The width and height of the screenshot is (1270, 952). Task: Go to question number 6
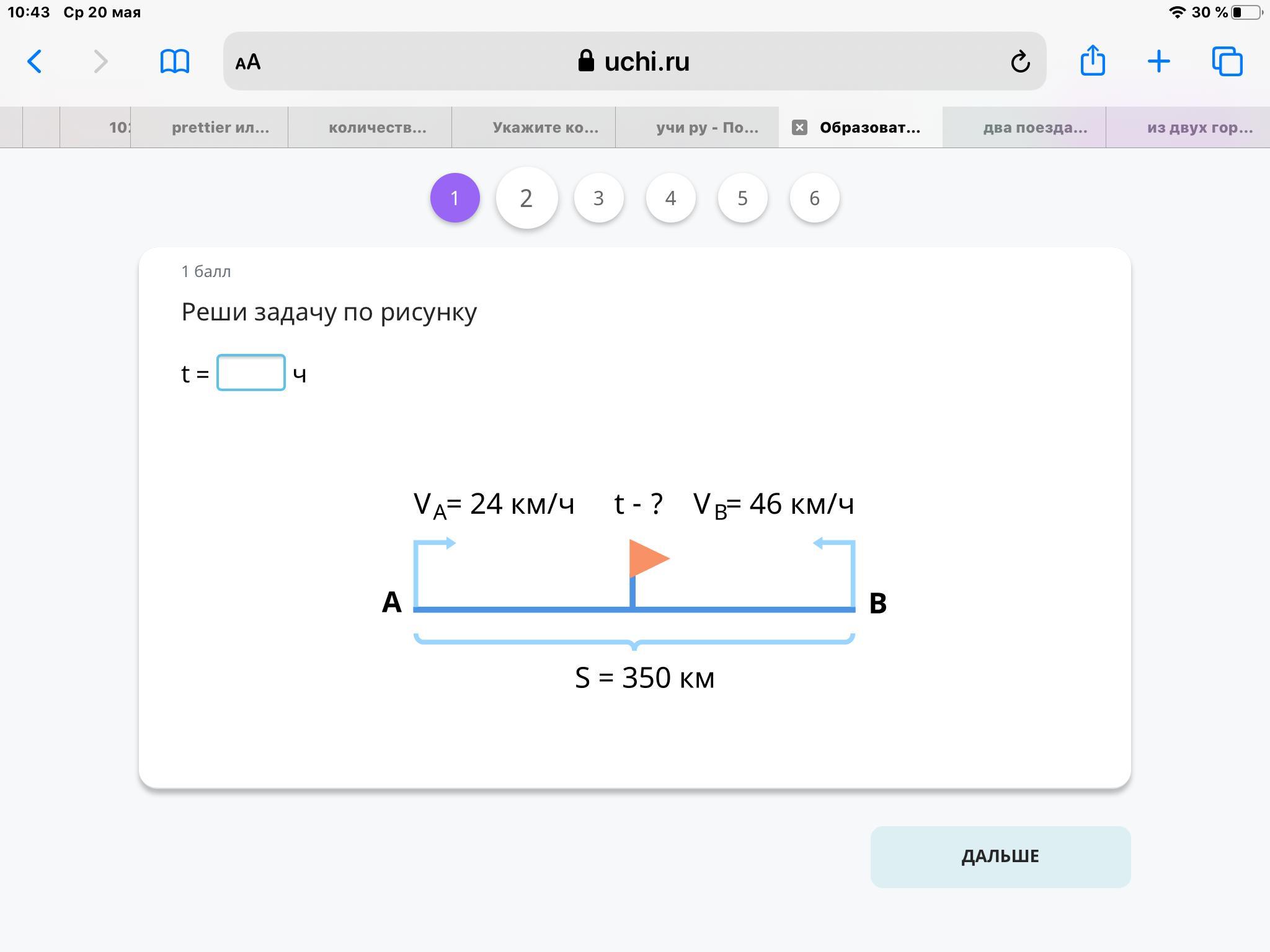click(814, 198)
